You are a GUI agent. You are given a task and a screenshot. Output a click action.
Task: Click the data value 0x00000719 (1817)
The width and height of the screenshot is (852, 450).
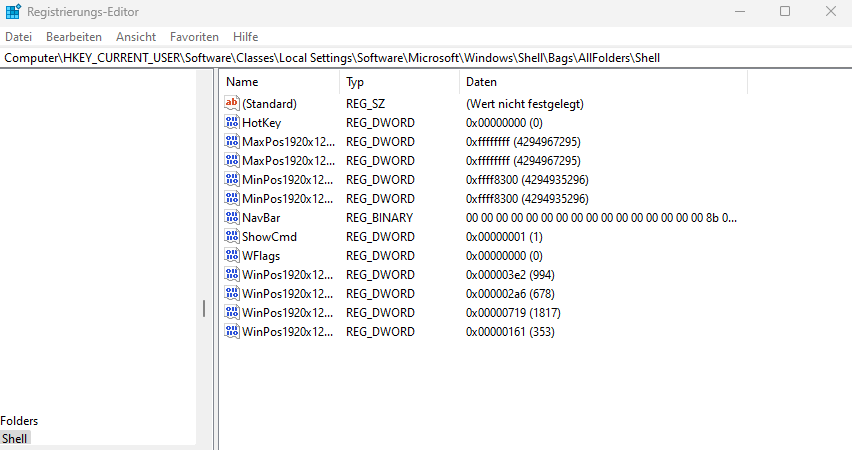point(513,313)
